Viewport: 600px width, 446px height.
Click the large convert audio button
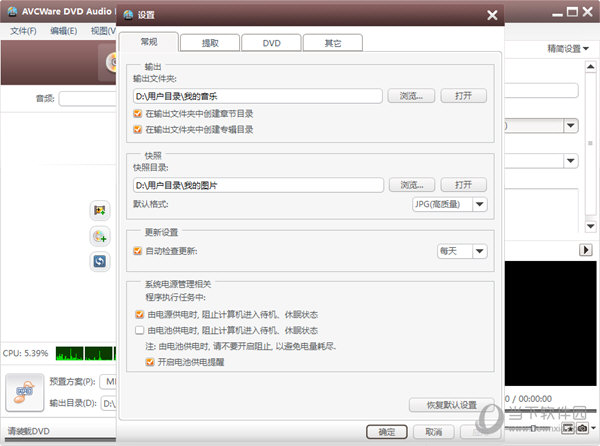[24, 391]
